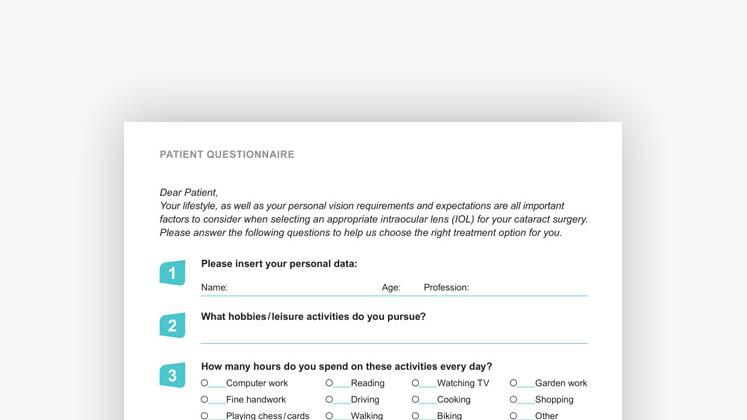Mark the Cooking option circle
This screenshot has width=747, height=420.
pyautogui.click(x=415, y=400)
